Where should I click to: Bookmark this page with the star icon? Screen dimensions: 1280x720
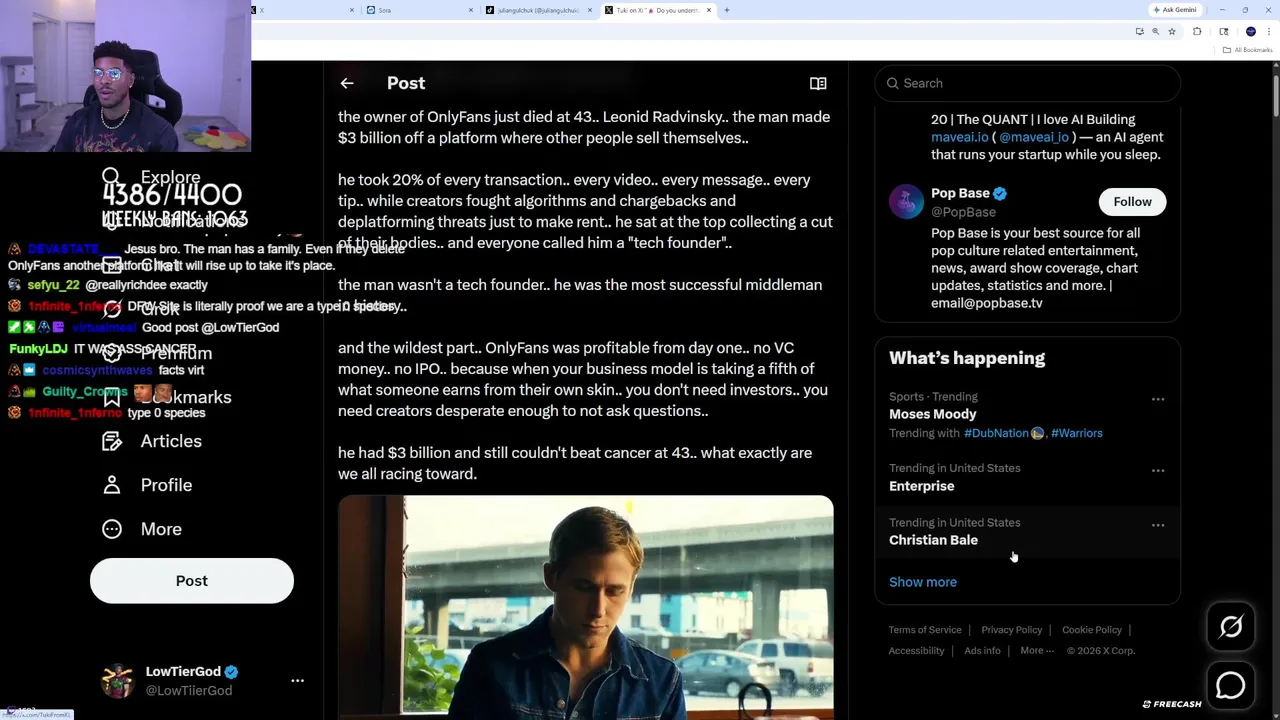pos(1172,32)
